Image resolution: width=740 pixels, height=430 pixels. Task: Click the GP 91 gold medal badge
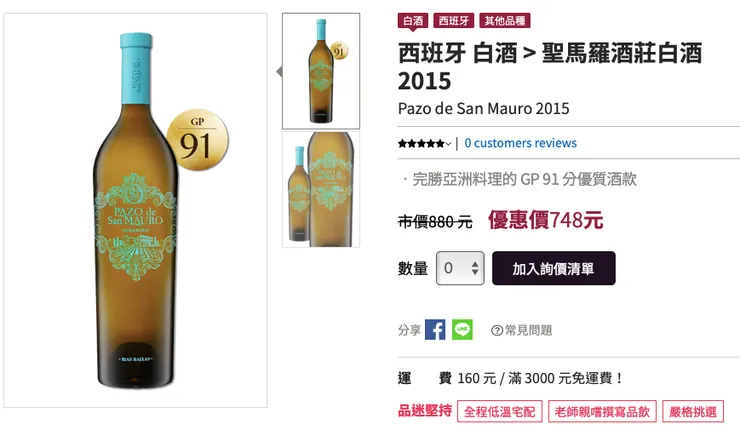tap(197, 140)
